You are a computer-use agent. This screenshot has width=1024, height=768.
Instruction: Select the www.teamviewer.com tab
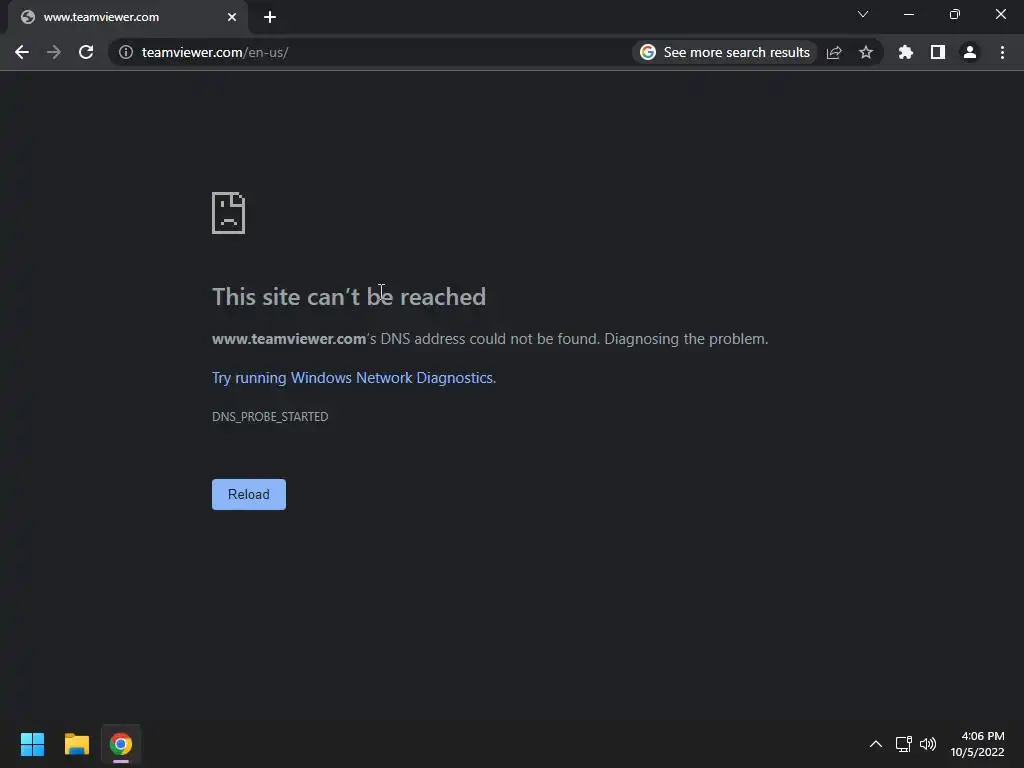coord(127,17)
